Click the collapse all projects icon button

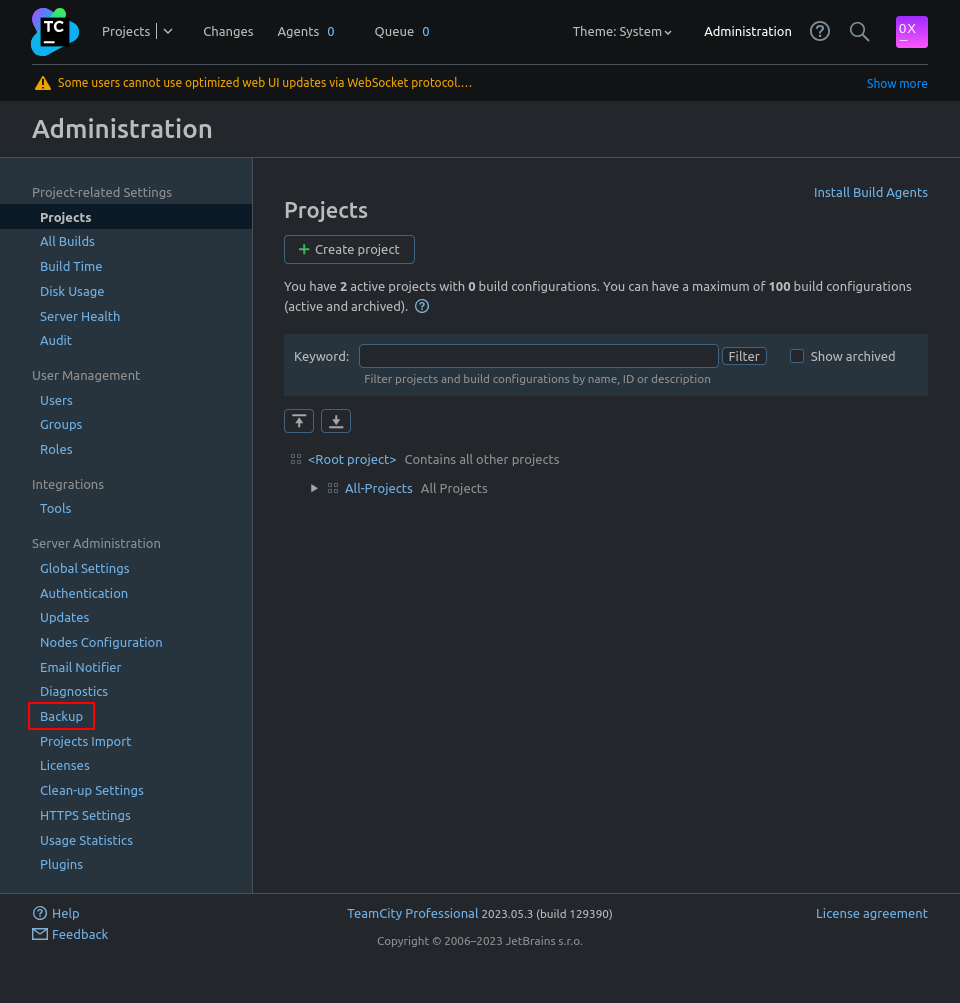point(299,421)
